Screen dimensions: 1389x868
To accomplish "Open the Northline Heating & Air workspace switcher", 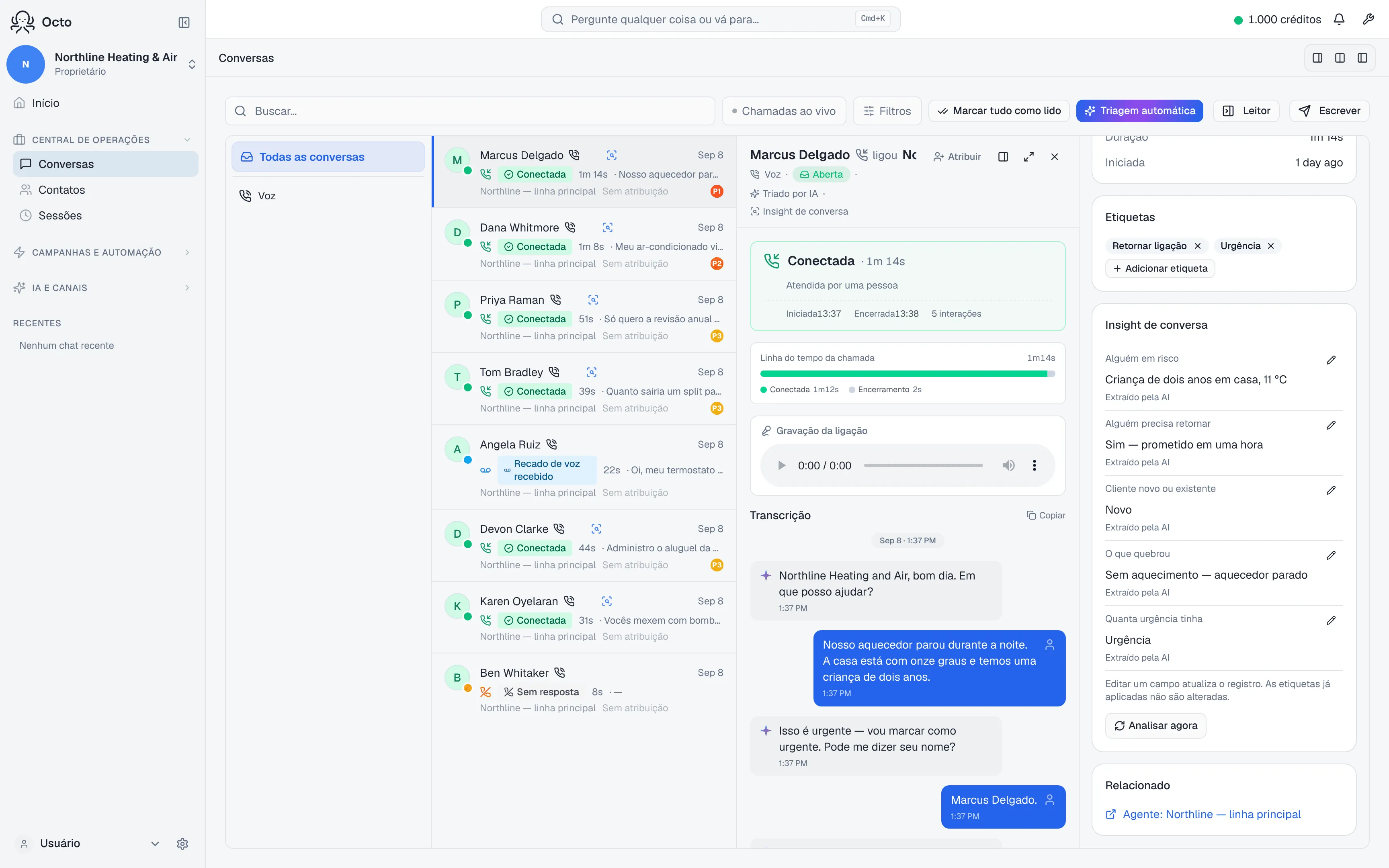I will [x=102, y=64].
